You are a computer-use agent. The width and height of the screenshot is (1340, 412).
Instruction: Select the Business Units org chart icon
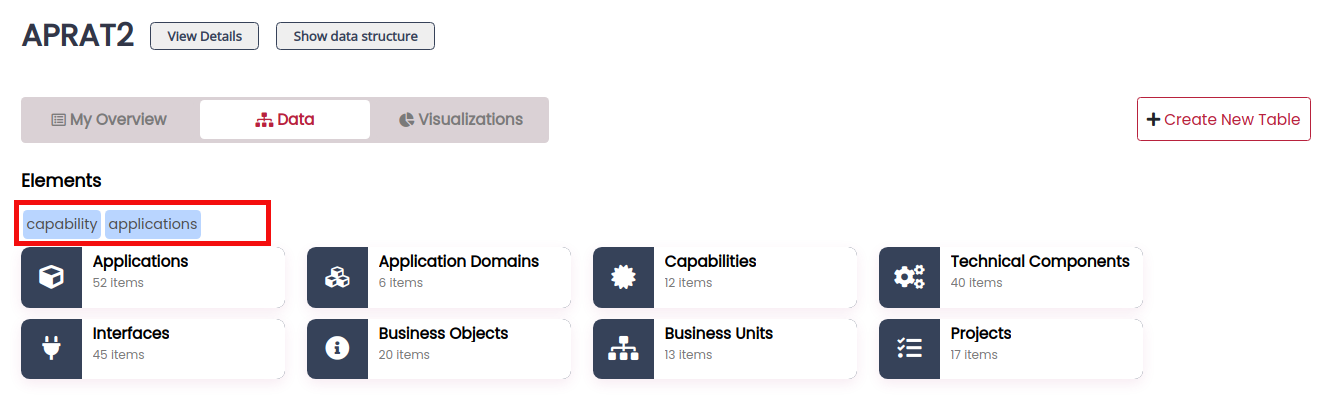623,349
